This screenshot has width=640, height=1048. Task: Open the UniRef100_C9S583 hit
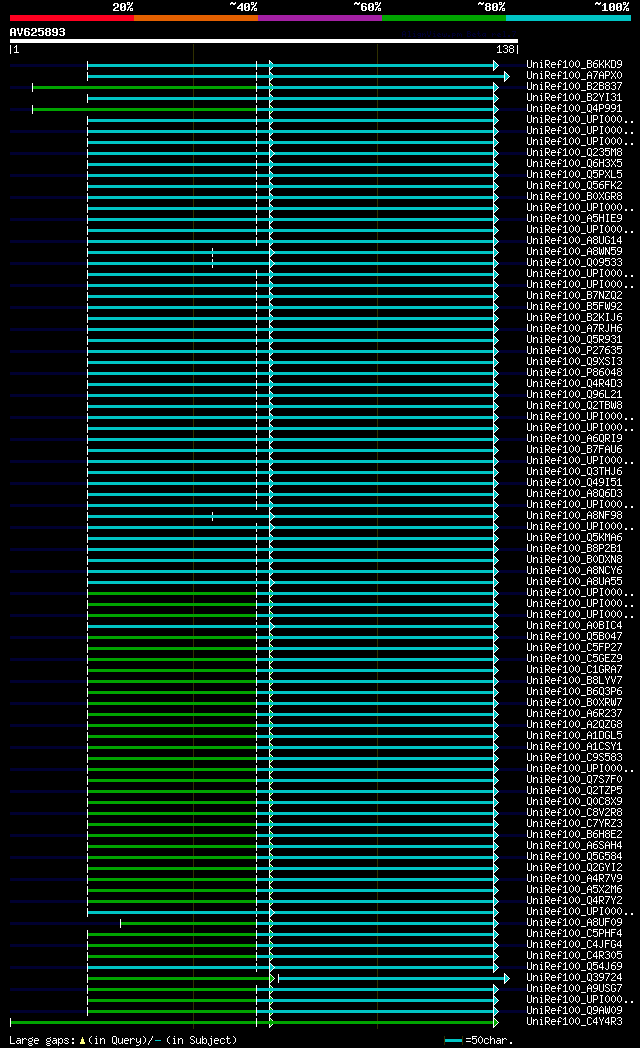(574, 757)
